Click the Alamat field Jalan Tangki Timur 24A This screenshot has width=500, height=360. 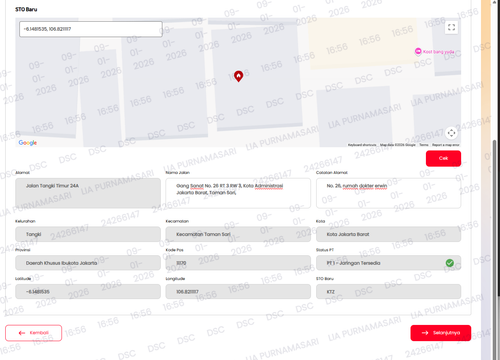click(88, 193)
